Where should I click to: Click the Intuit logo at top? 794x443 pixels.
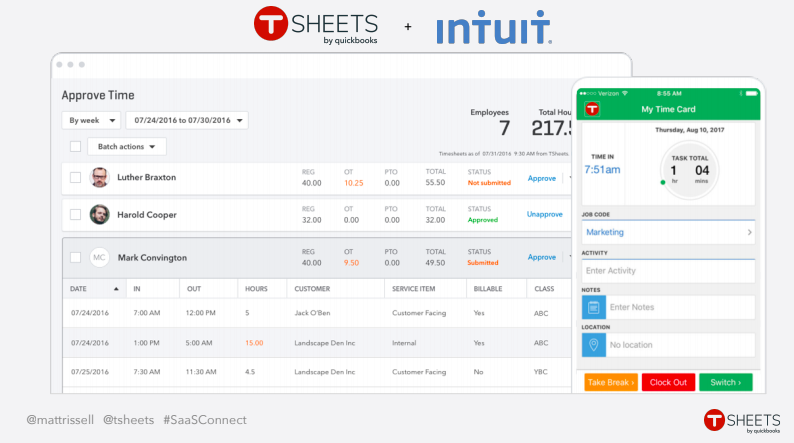[x=494, y=27]
